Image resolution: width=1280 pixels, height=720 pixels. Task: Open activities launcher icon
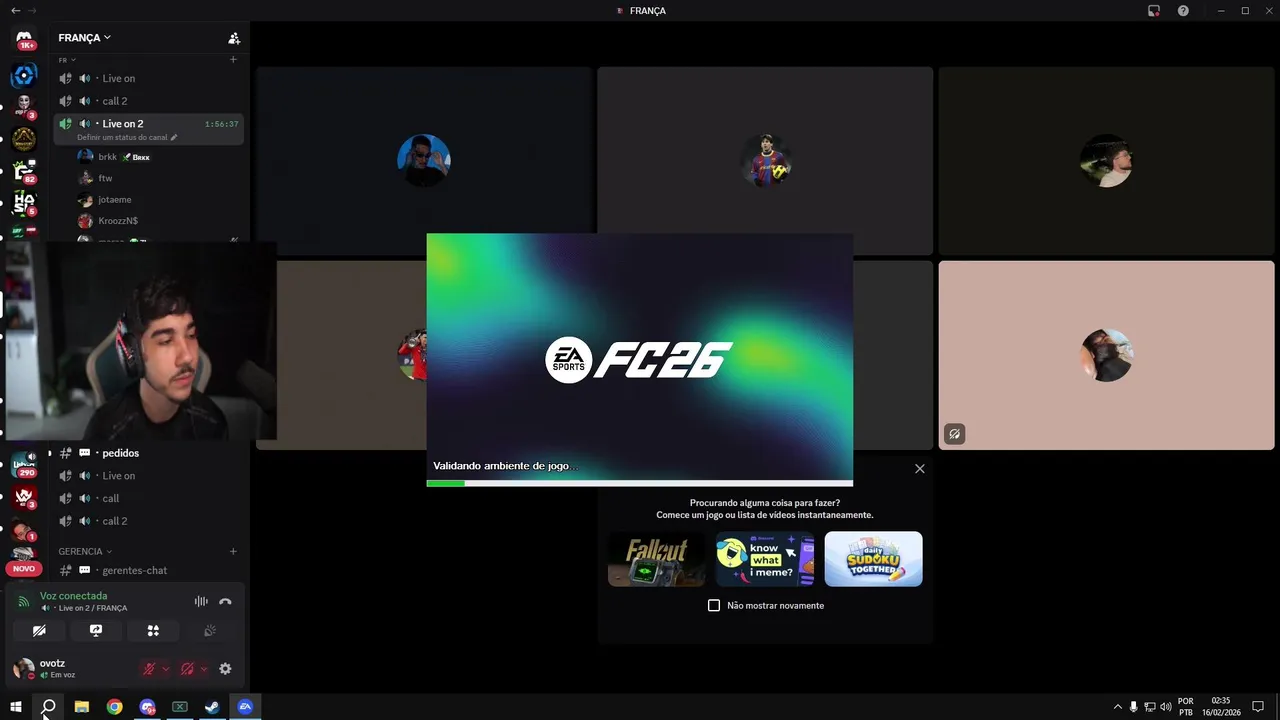pyautogui.click(x=153, y=631)
